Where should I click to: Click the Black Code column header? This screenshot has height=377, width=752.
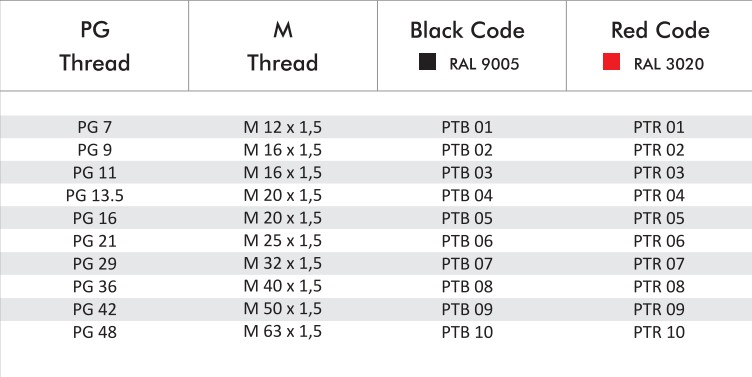(468, 31)
